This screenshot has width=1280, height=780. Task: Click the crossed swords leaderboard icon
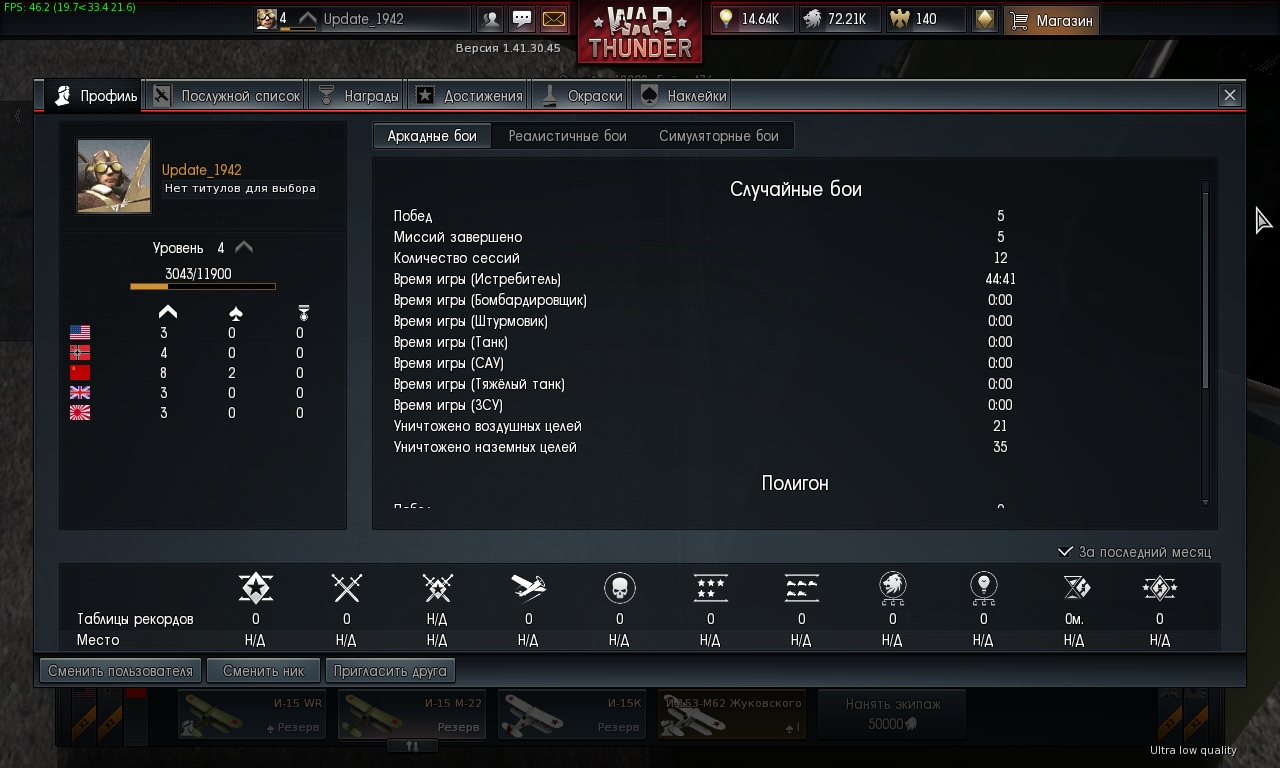coord(346,588)
